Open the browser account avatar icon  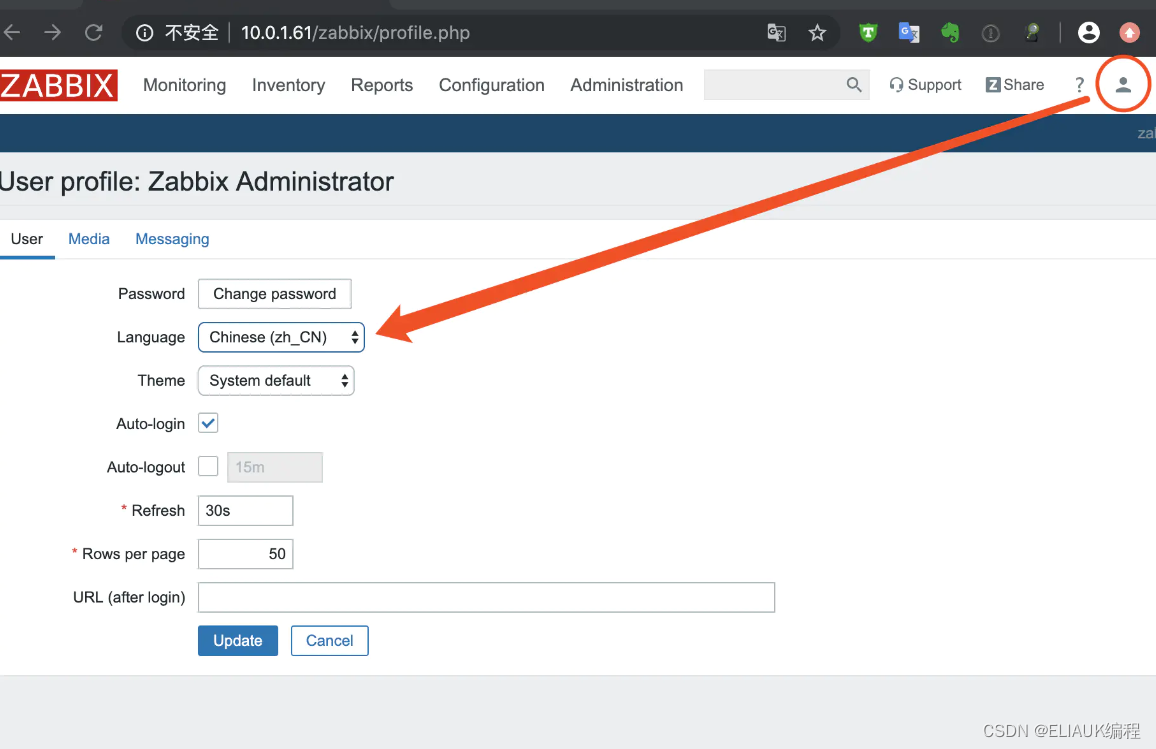[x=1089, y=32]
